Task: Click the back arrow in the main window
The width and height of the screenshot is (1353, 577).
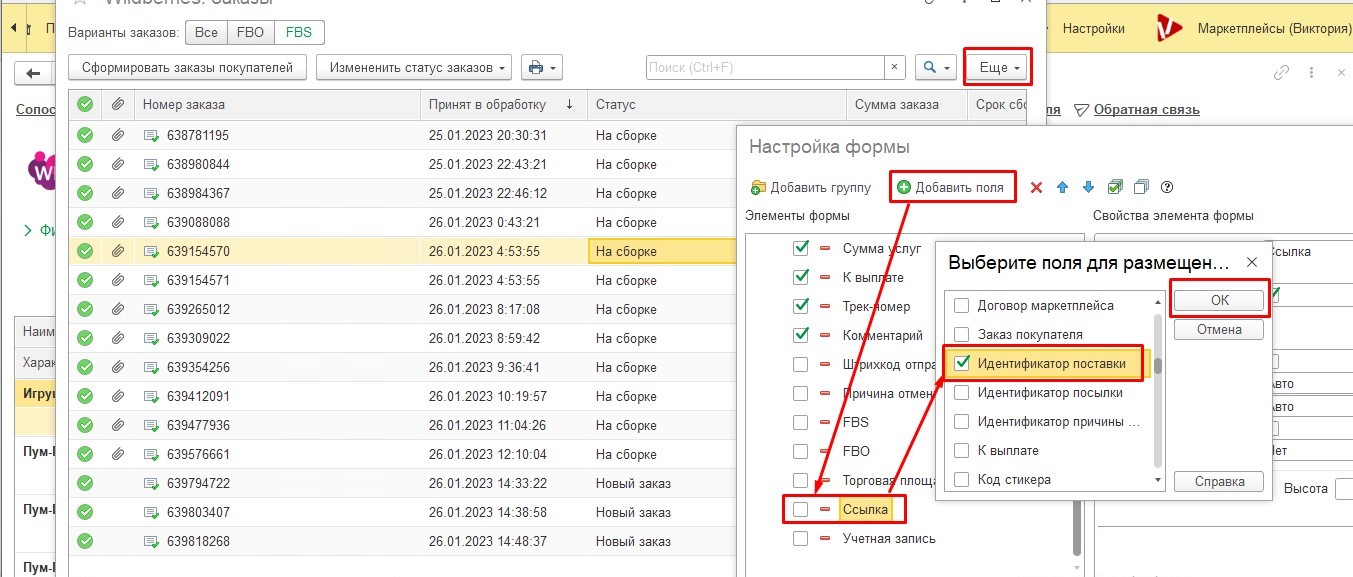Action: click(x=34, y=73)
